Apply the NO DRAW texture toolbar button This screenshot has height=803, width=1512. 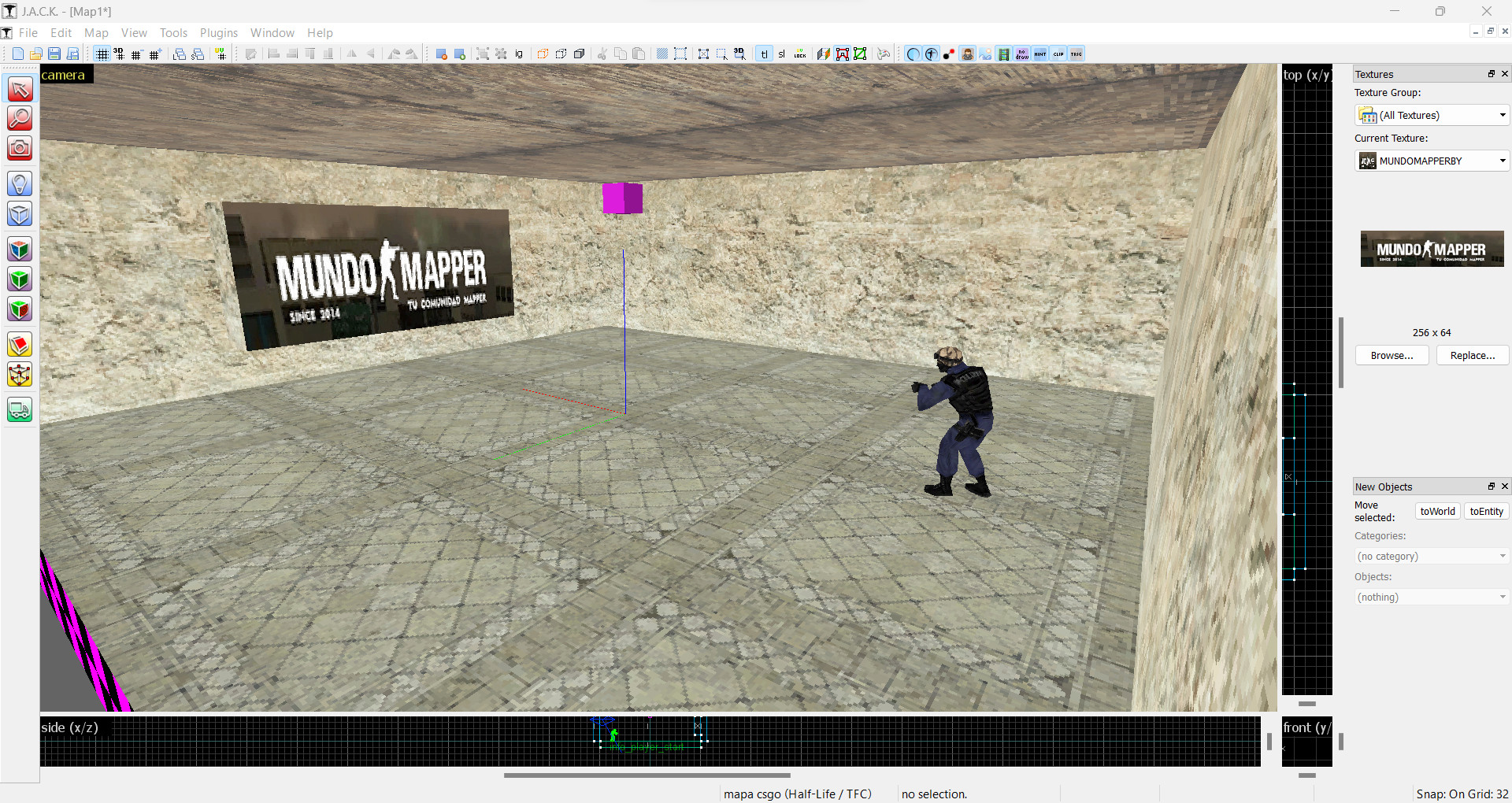1021,54
